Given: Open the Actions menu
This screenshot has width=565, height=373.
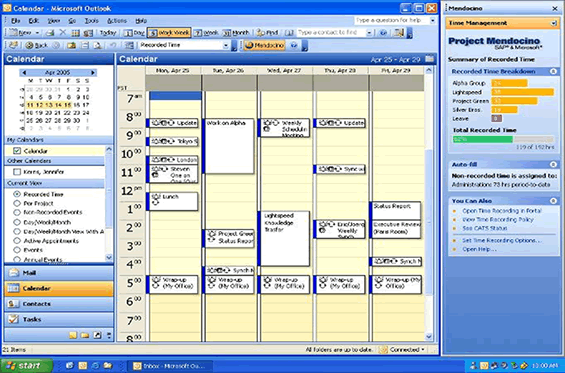Looking at the screenshot, I should click(117, 21).
